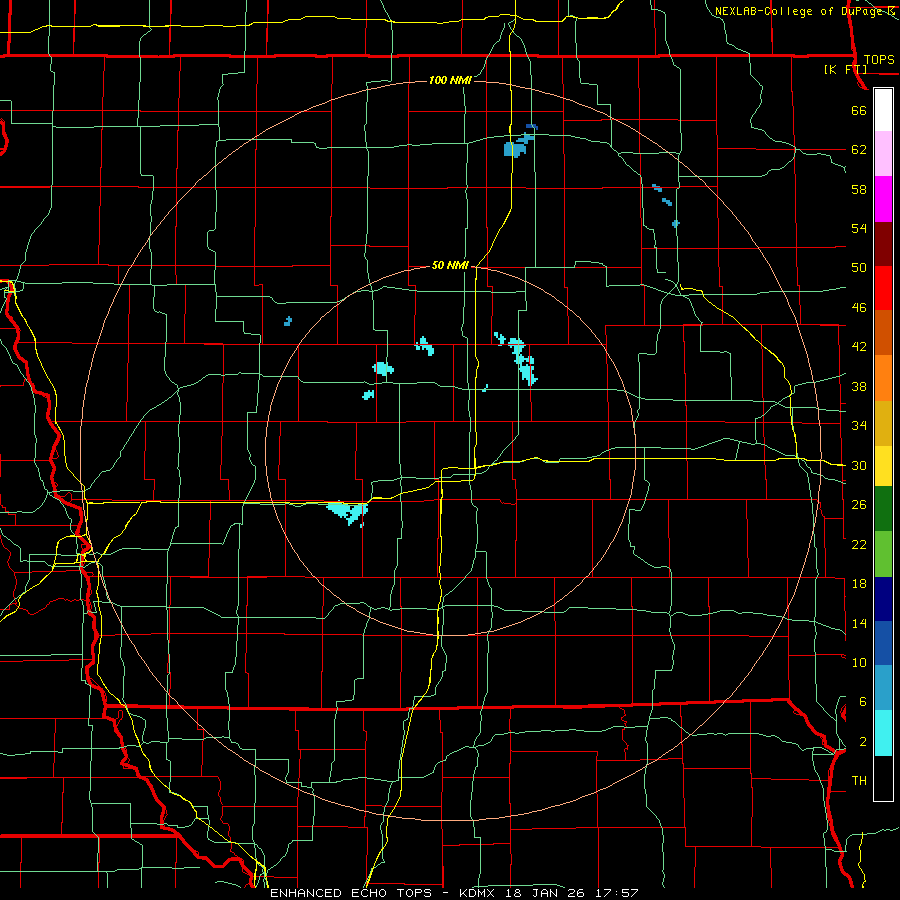Image resolution: width=900 pixels, height=900 pixels.
Task: Click the gold legend color block
Action: [x=883, y=423]
